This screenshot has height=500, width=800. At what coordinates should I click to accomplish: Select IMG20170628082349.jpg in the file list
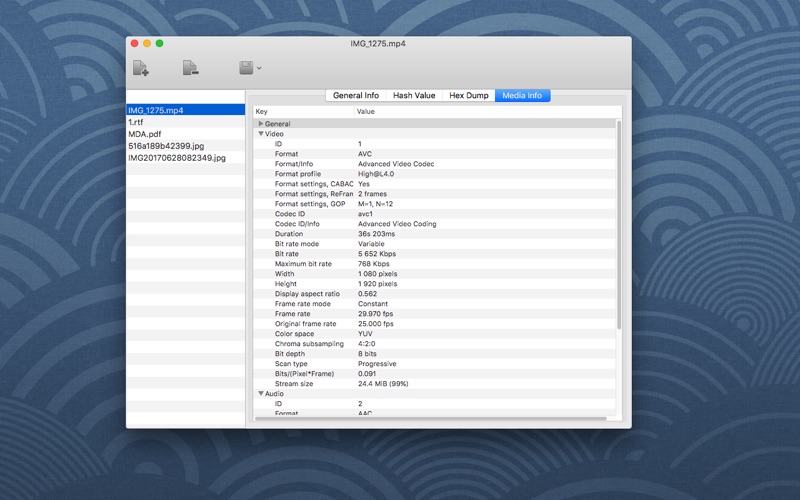pos(185,158)
